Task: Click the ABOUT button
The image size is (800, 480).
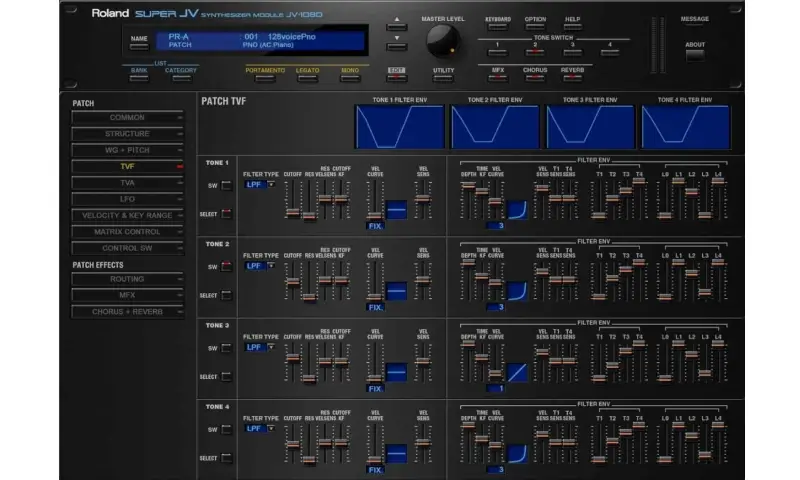Action: [695, 56]
